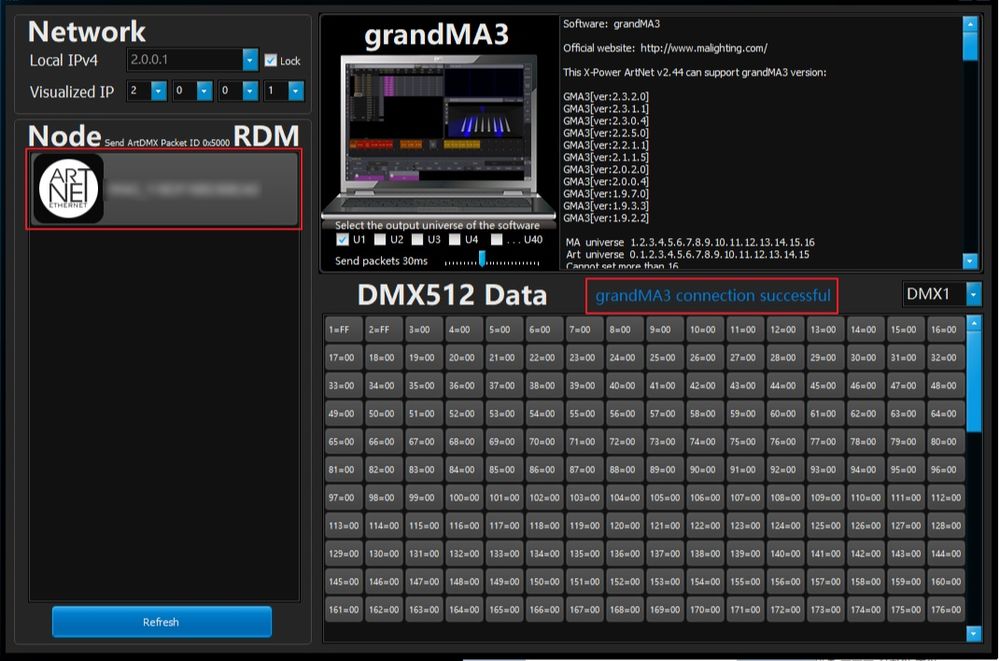Click DMX channel cell 89=00
Viewport: 1000px width, 661px height.
[x=665, y=470]
